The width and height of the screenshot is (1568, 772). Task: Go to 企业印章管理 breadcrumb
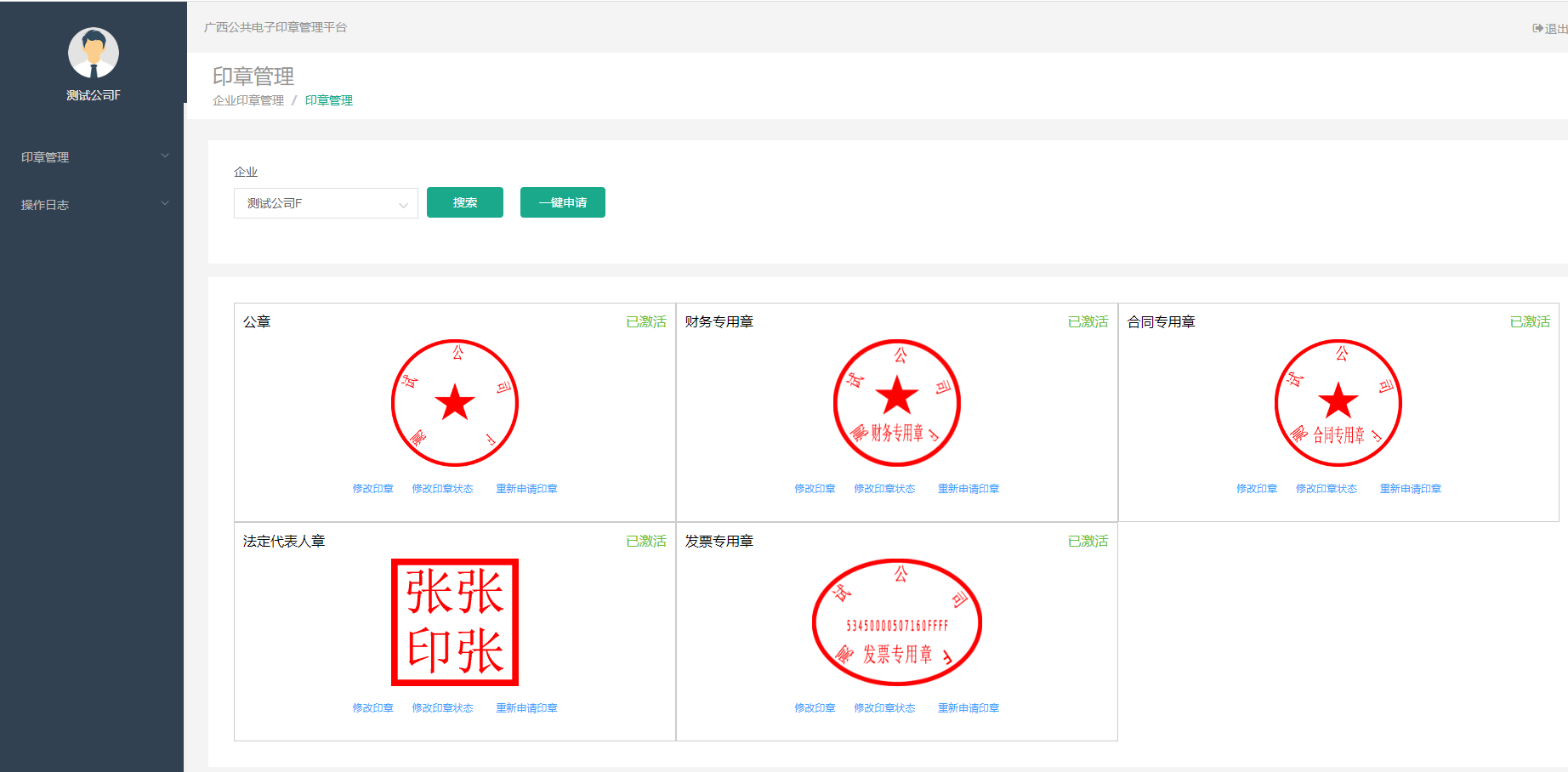[248, 100]
